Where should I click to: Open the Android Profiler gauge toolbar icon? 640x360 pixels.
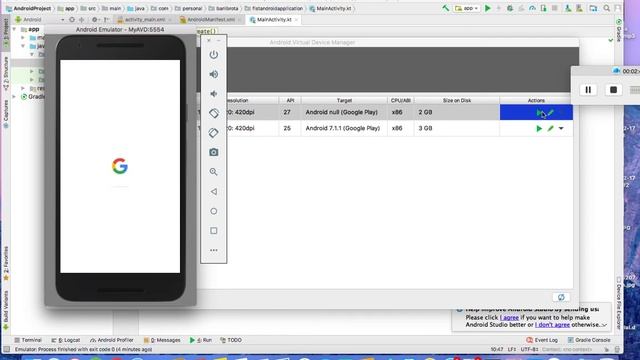(532, 8)
